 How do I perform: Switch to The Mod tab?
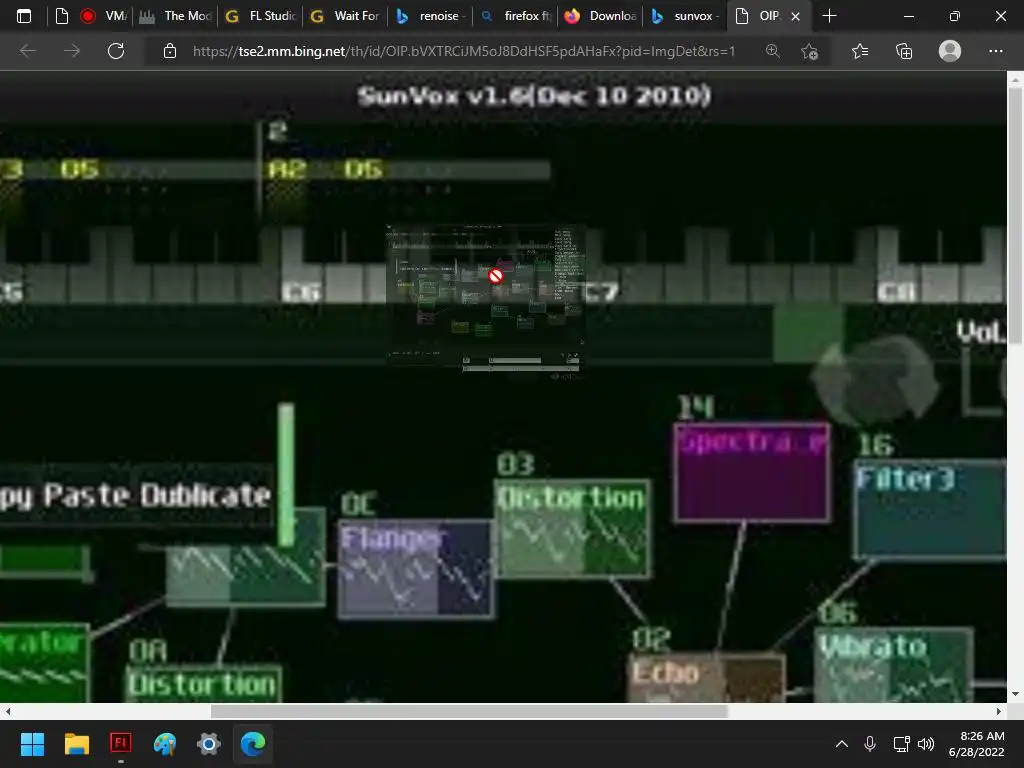click(176, 16)
